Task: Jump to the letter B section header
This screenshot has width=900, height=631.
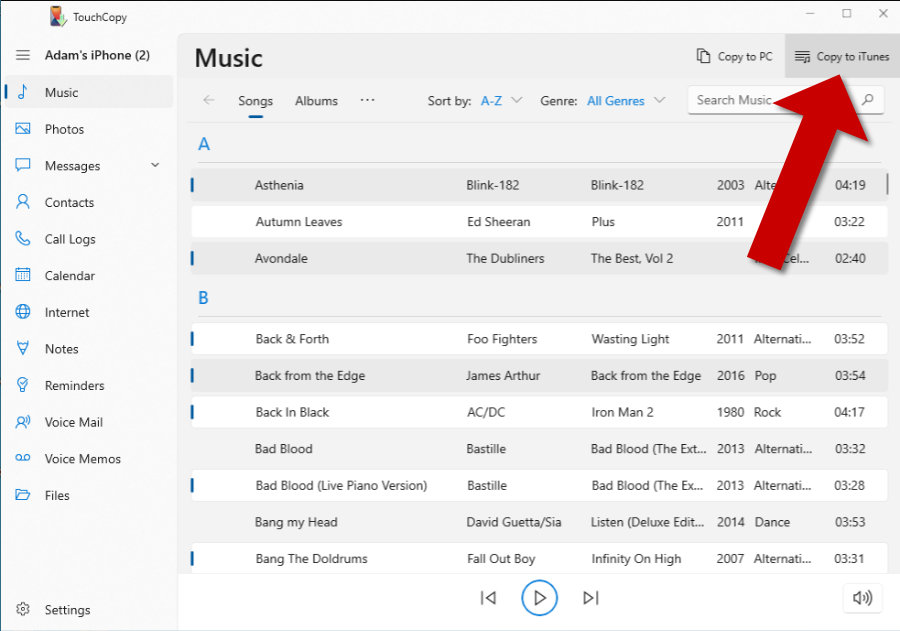Action: [x=203, y=297]
